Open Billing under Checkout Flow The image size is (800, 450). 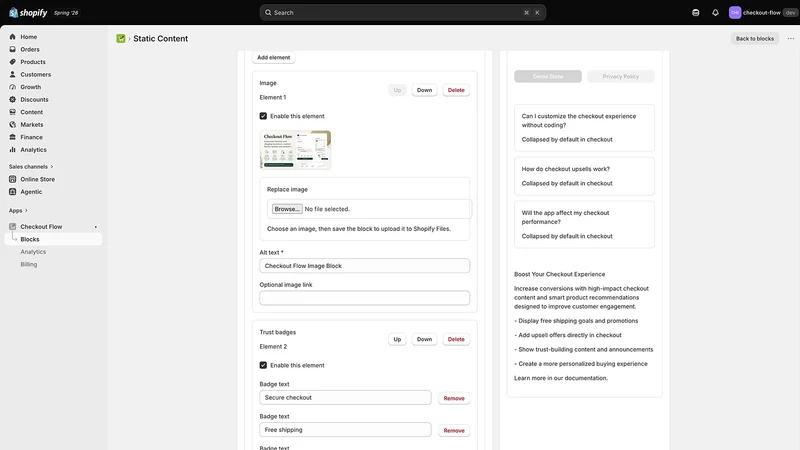[x=29, y=264]
